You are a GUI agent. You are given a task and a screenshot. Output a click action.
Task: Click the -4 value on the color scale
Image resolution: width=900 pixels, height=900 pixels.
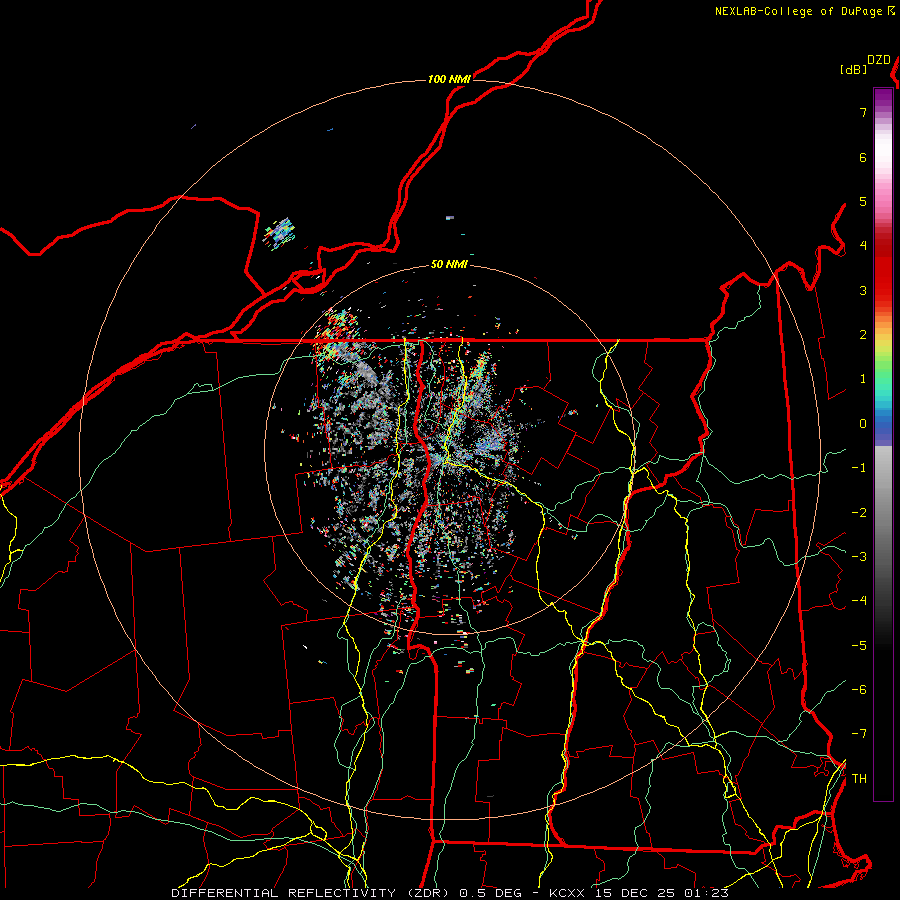(859, 601)
